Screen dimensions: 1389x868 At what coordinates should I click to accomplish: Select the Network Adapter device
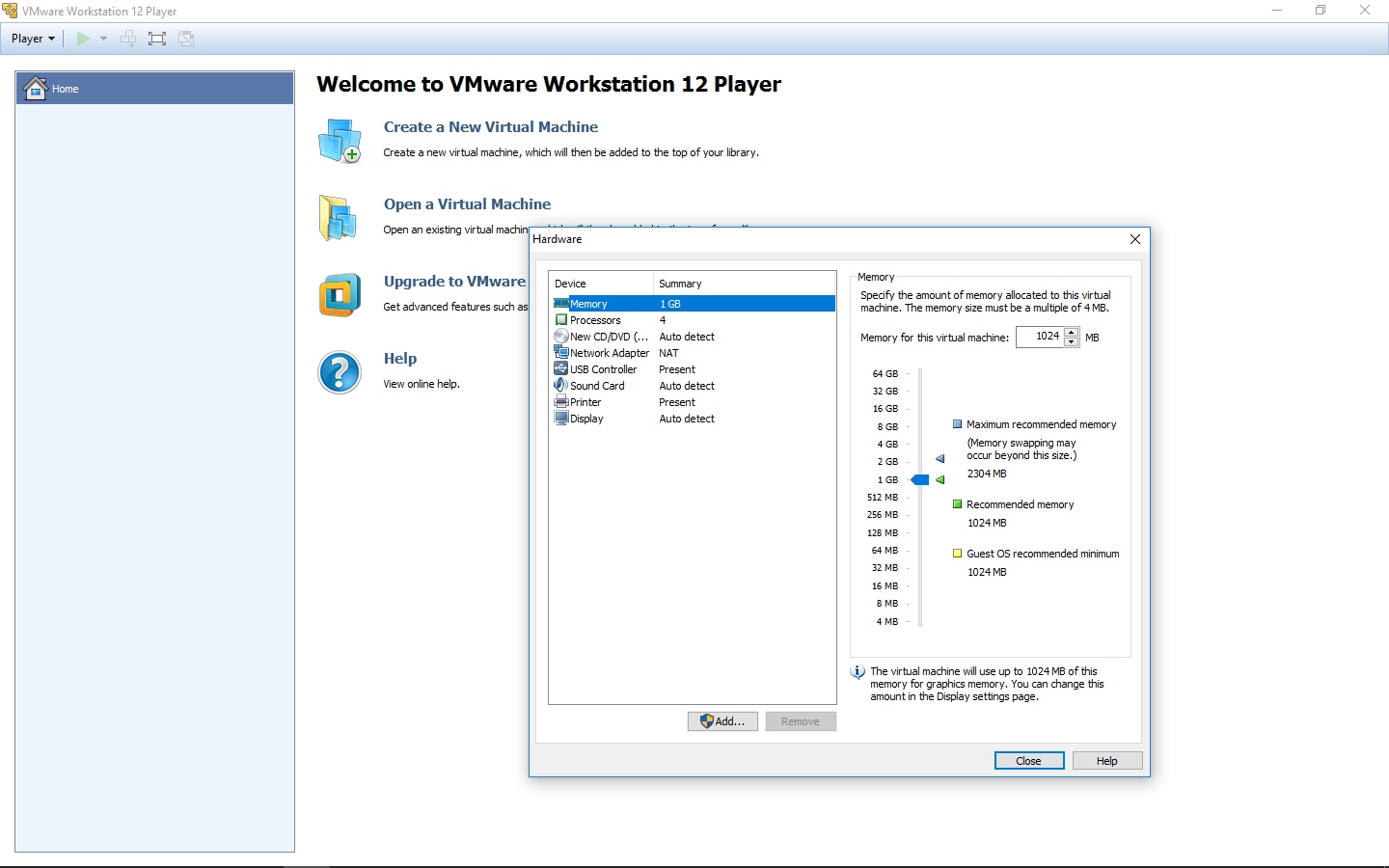point(609,353)
